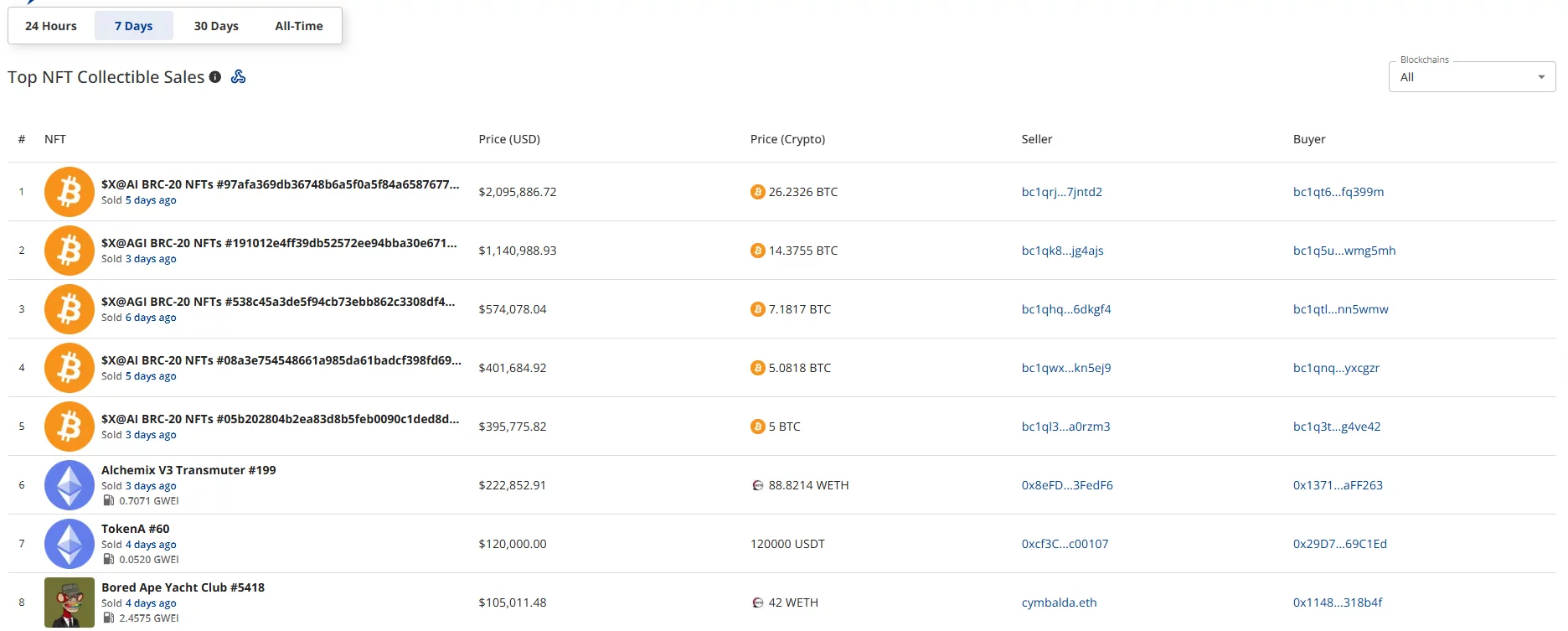
Task: Click the info icon beside Top NFT Collectible Sales
Action: (215, 77)
